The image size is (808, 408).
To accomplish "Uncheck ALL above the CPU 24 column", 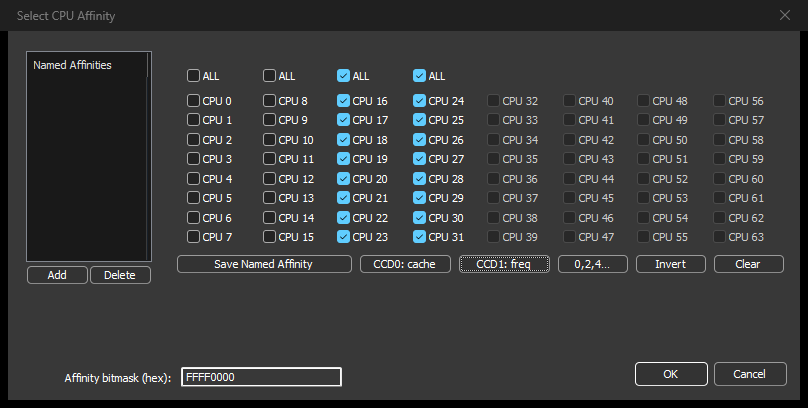I will [419, 76].
